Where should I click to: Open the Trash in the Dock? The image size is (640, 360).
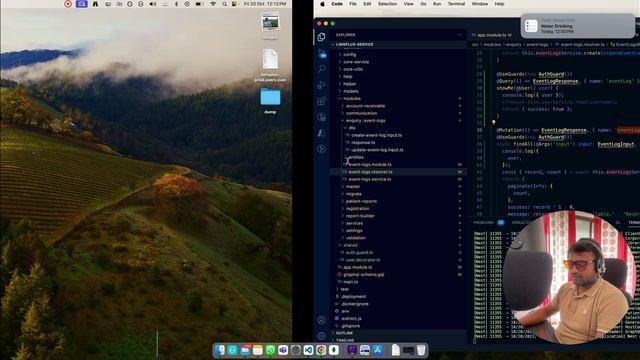coord(421,350)
